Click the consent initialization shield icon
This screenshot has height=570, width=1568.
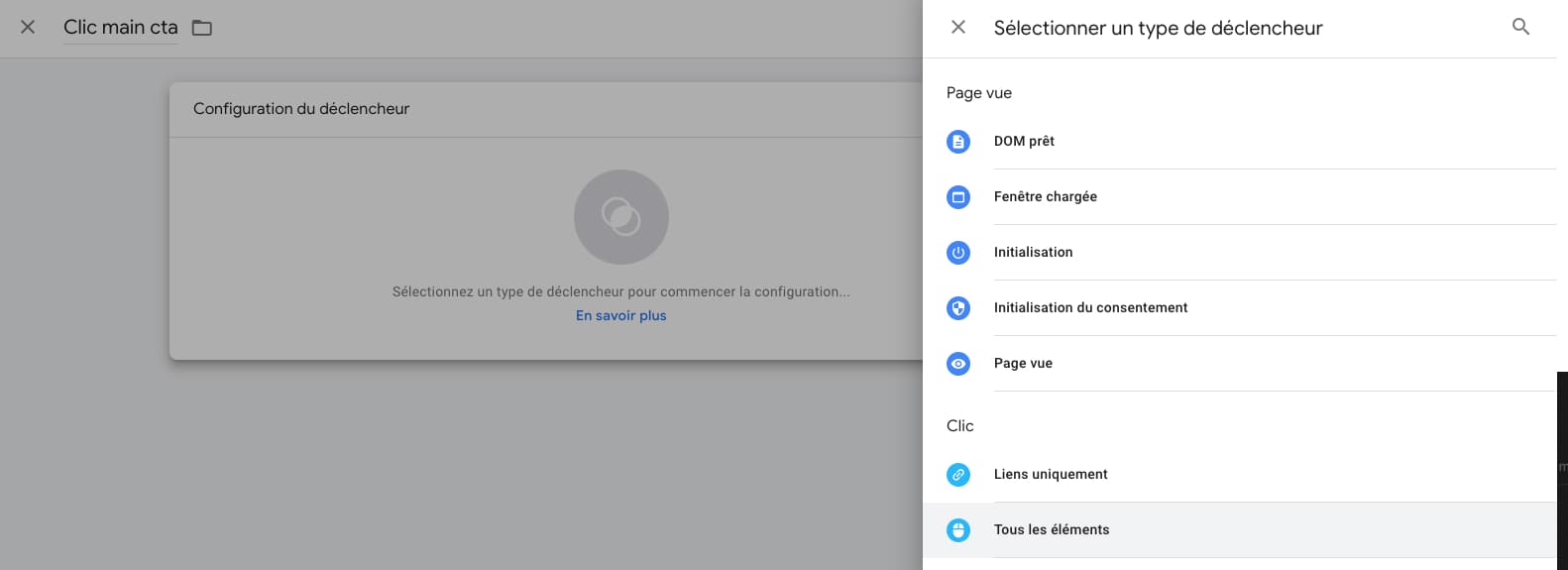[958, 308]
